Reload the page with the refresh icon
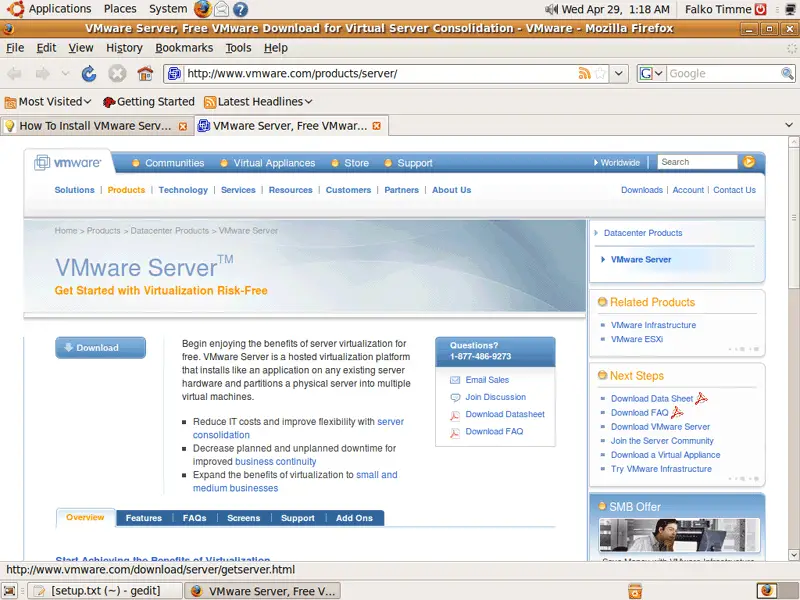800x600 pixels. pos(89,74)
